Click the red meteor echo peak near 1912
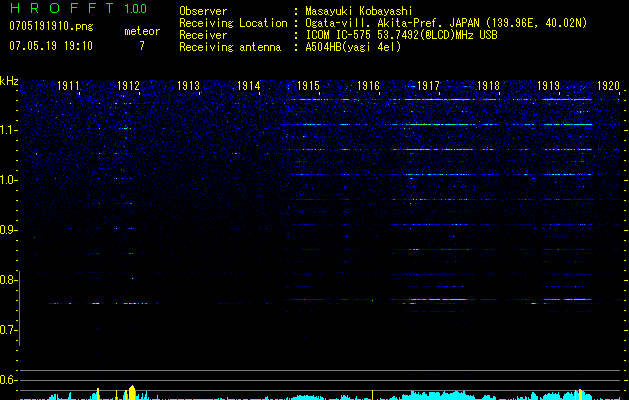 pos(131,304)
